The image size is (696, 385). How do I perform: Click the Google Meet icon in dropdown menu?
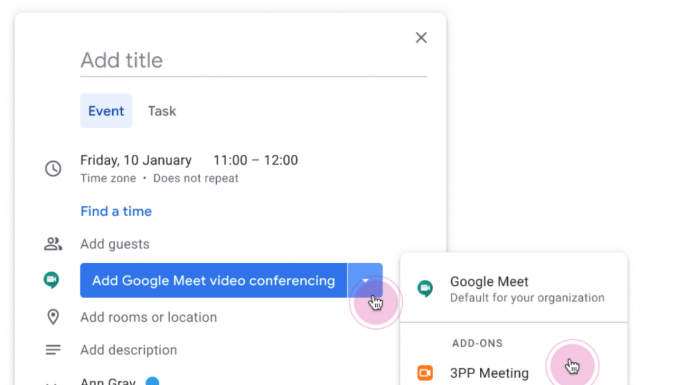pos(425,289)
